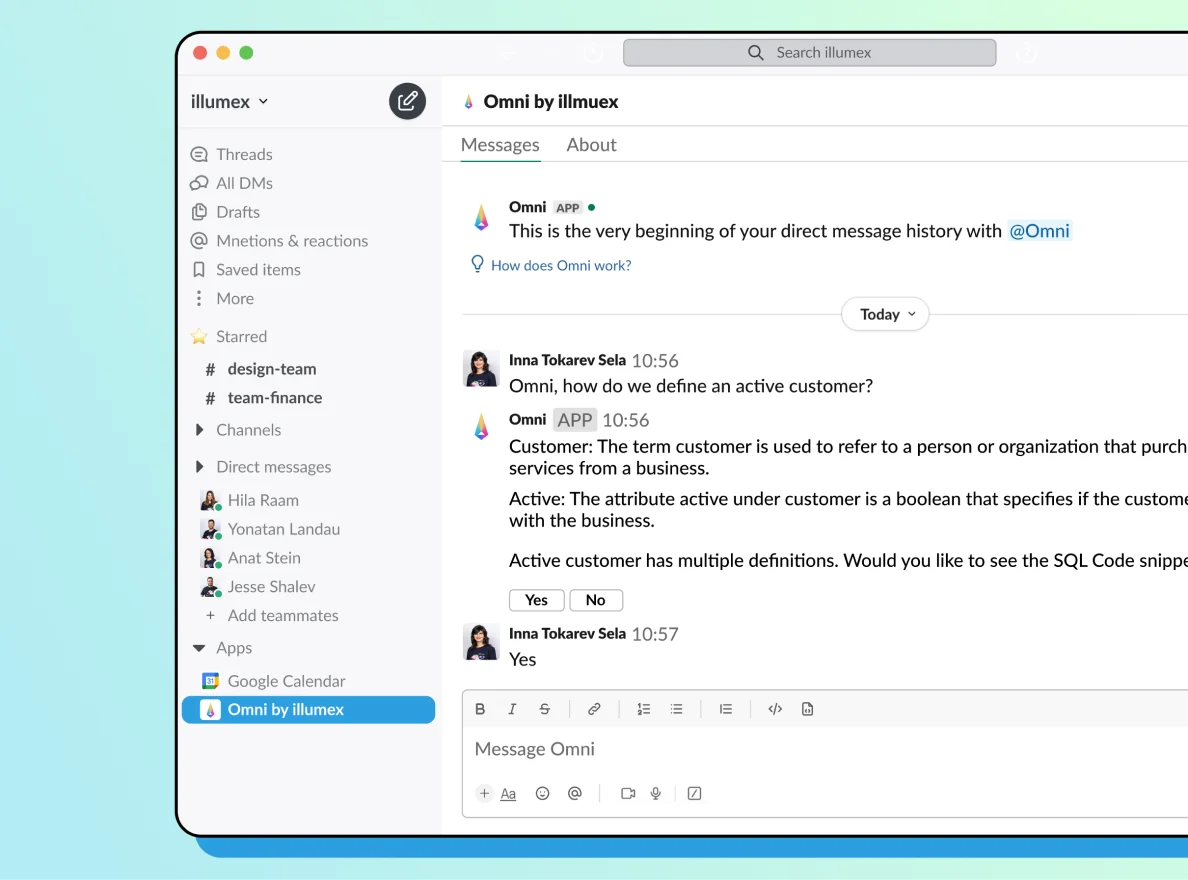1188x880 pixels.
Task: Focus the Message Omni input field
Action: tap(826, 749)
